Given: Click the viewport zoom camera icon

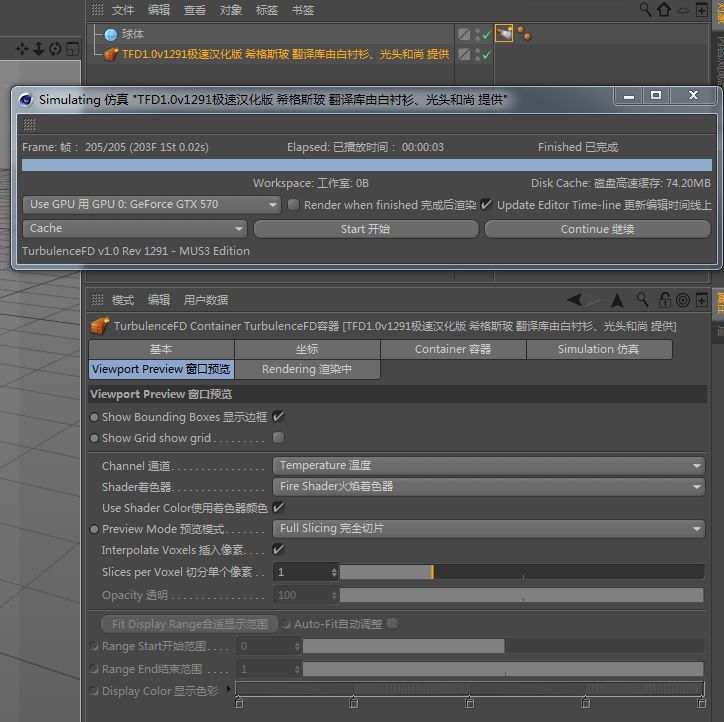Looking at the screenshot, I should (39, 48).
